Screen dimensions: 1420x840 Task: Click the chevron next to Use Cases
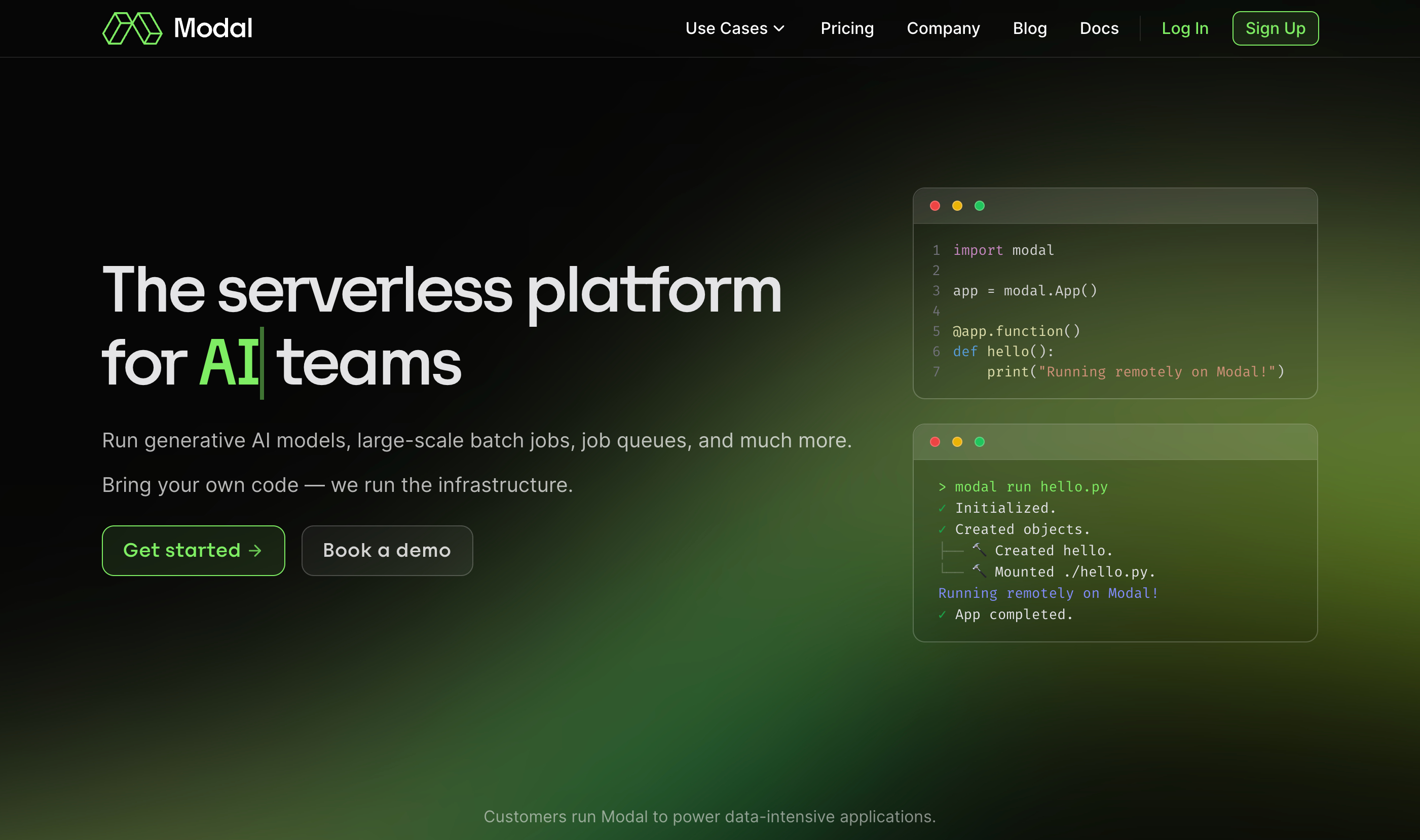click(779, 29)
